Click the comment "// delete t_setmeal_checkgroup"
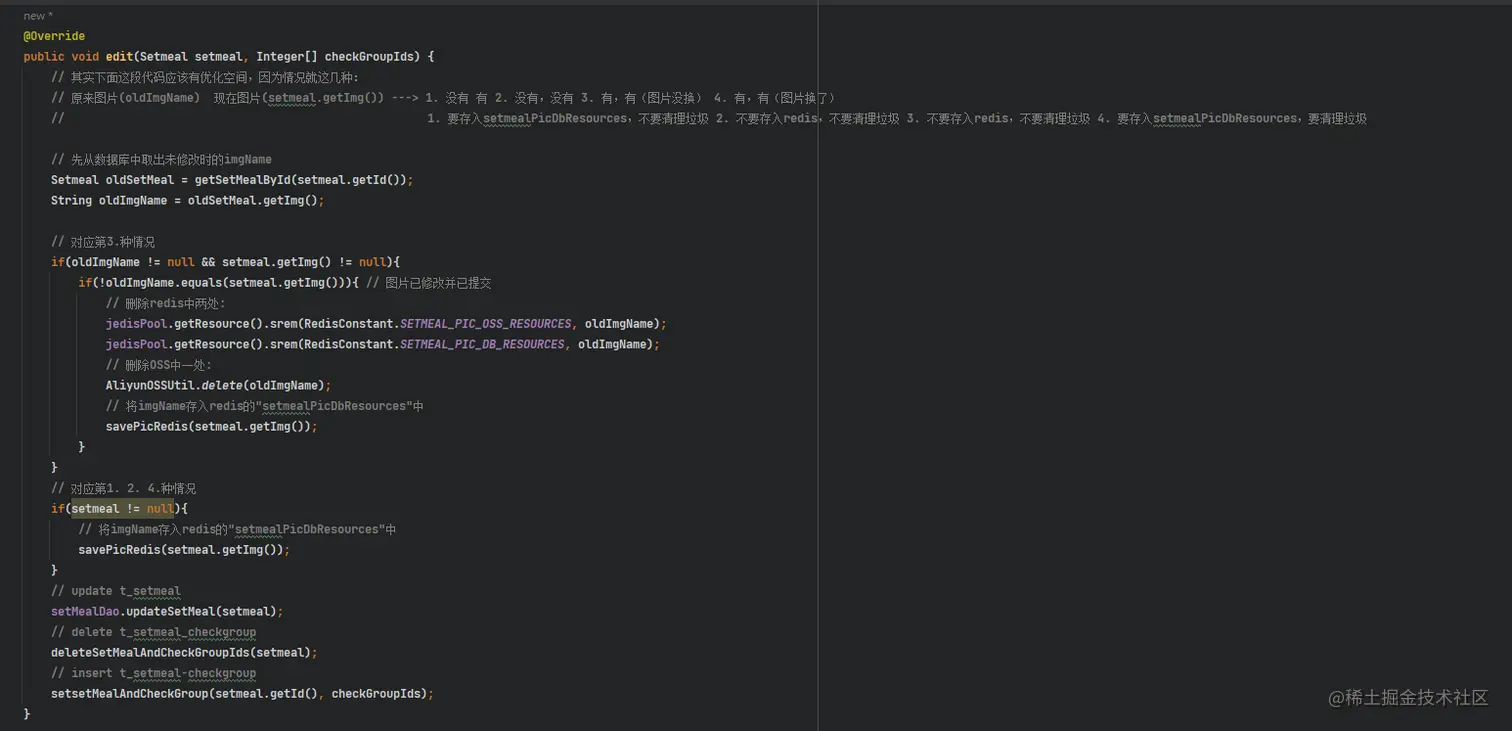Viewport: 1512px width, 731px height. pyautogui.click(x=153, y=632)
